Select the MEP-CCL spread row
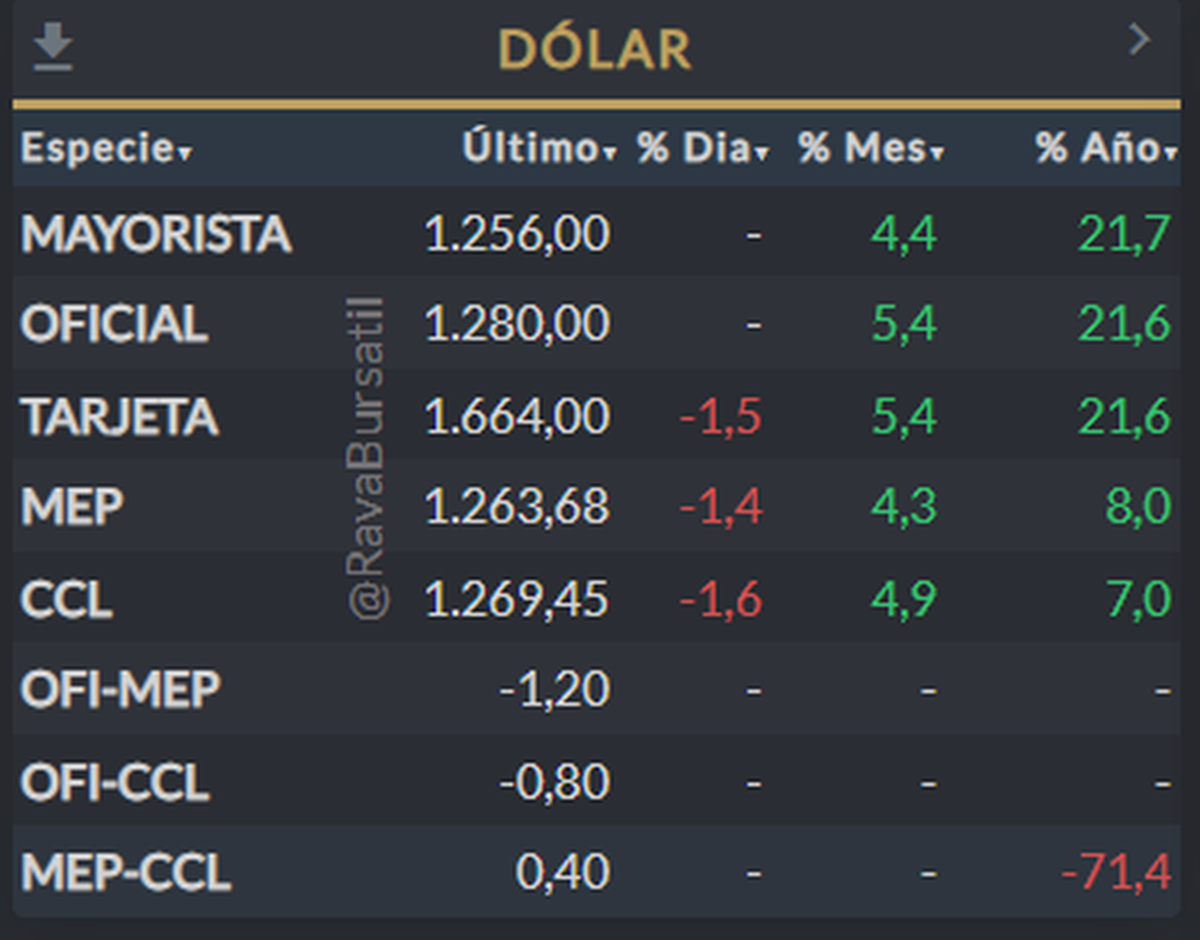 point(597,873)
